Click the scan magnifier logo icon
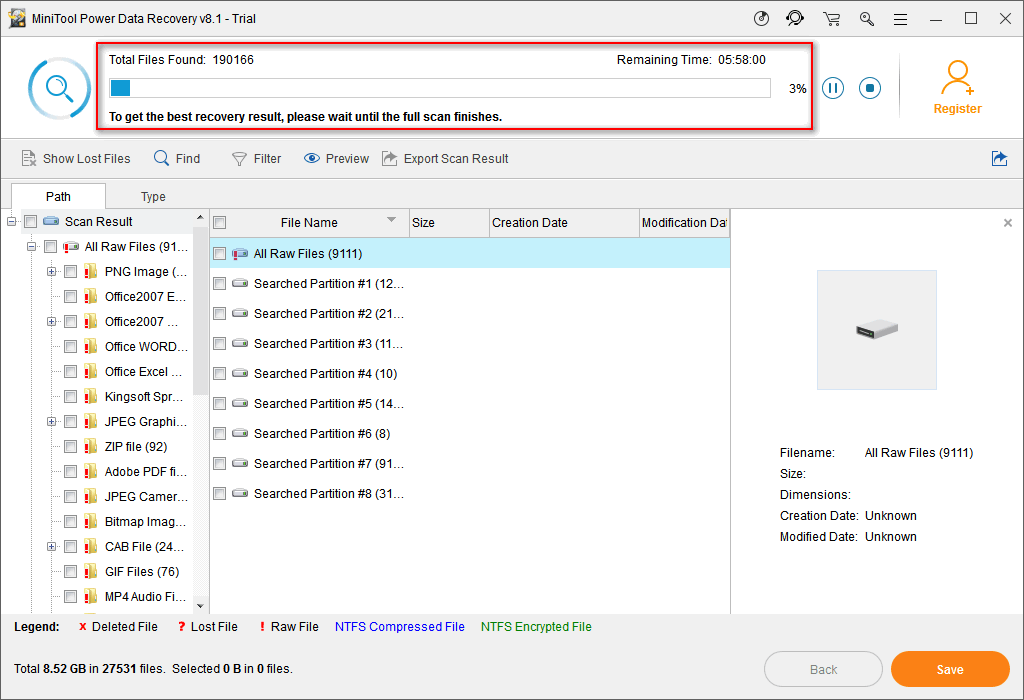The width and height of the screenshot is (1024, 700). 59,88
